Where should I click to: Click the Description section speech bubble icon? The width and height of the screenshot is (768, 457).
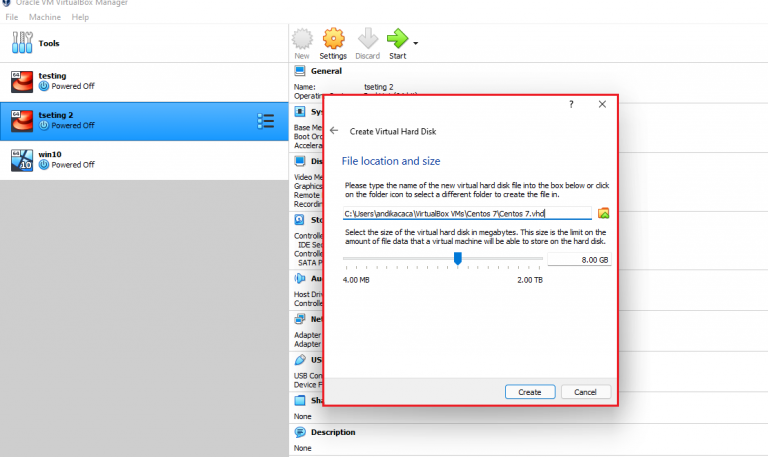[x=300, y=432]
